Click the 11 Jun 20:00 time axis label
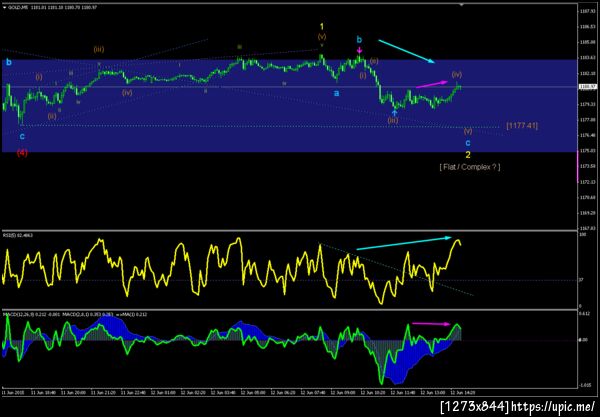This screenshot has height=417, width=600. coord(74,393)
